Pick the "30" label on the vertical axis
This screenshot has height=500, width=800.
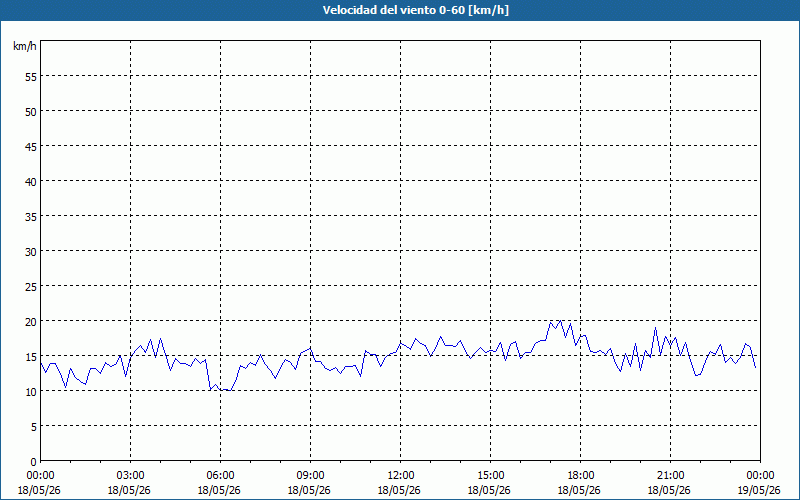pos(31,251)
